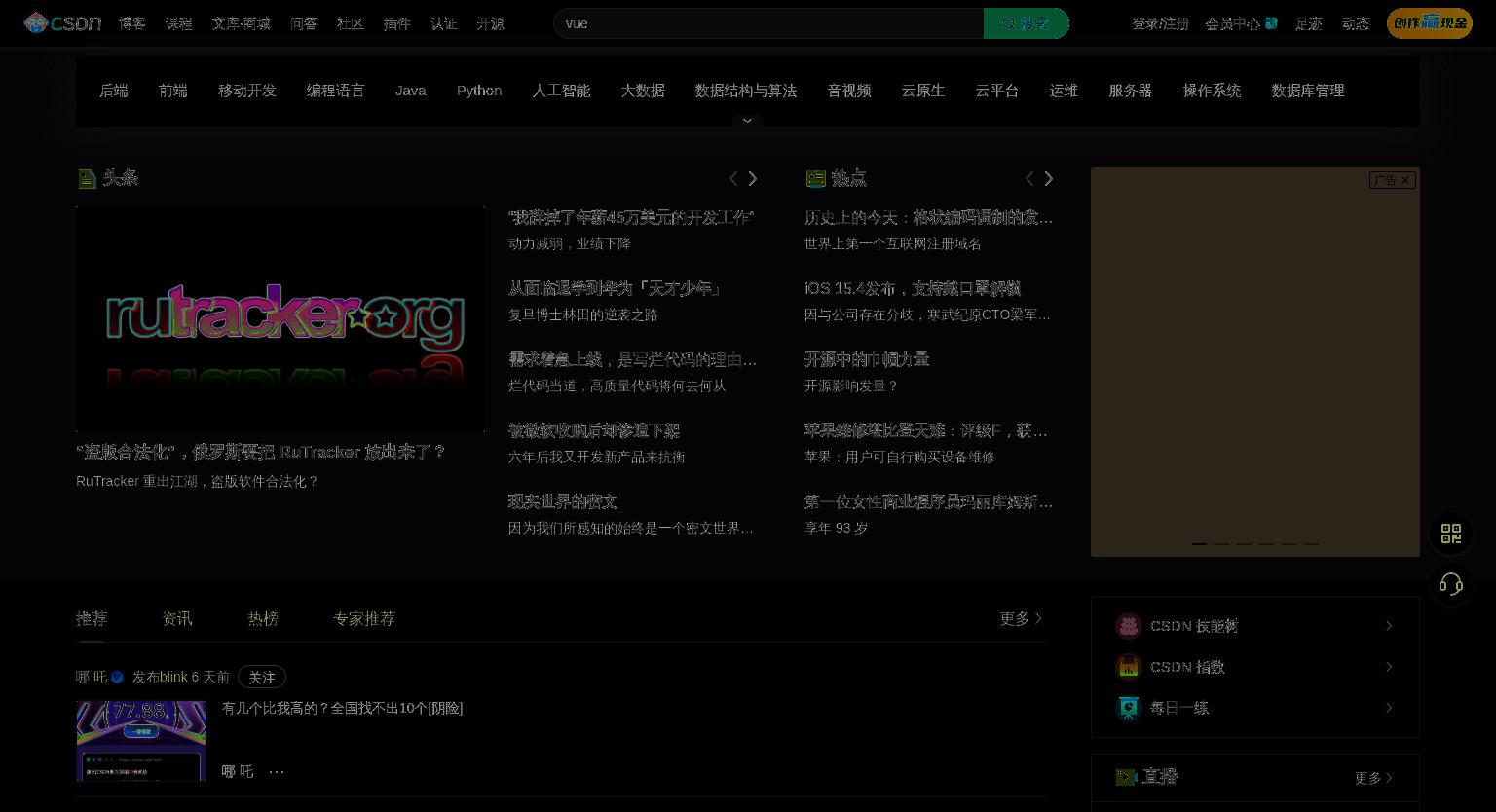
Task: Select the 人工智能 category
Action: point(561,91)
